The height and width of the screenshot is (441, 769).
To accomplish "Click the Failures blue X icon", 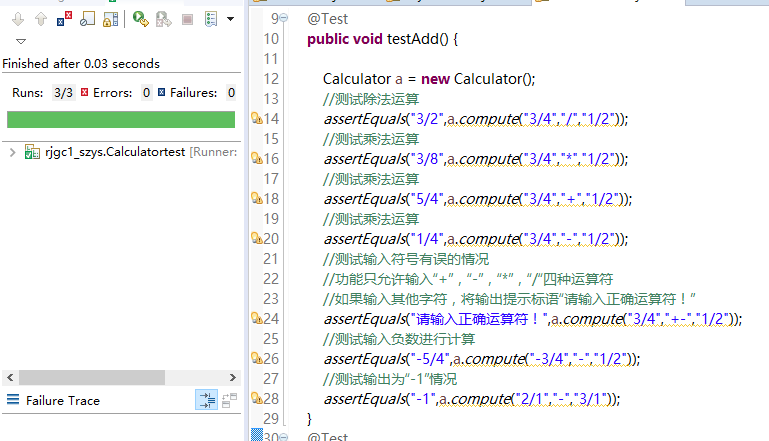I will coord(161,92).
